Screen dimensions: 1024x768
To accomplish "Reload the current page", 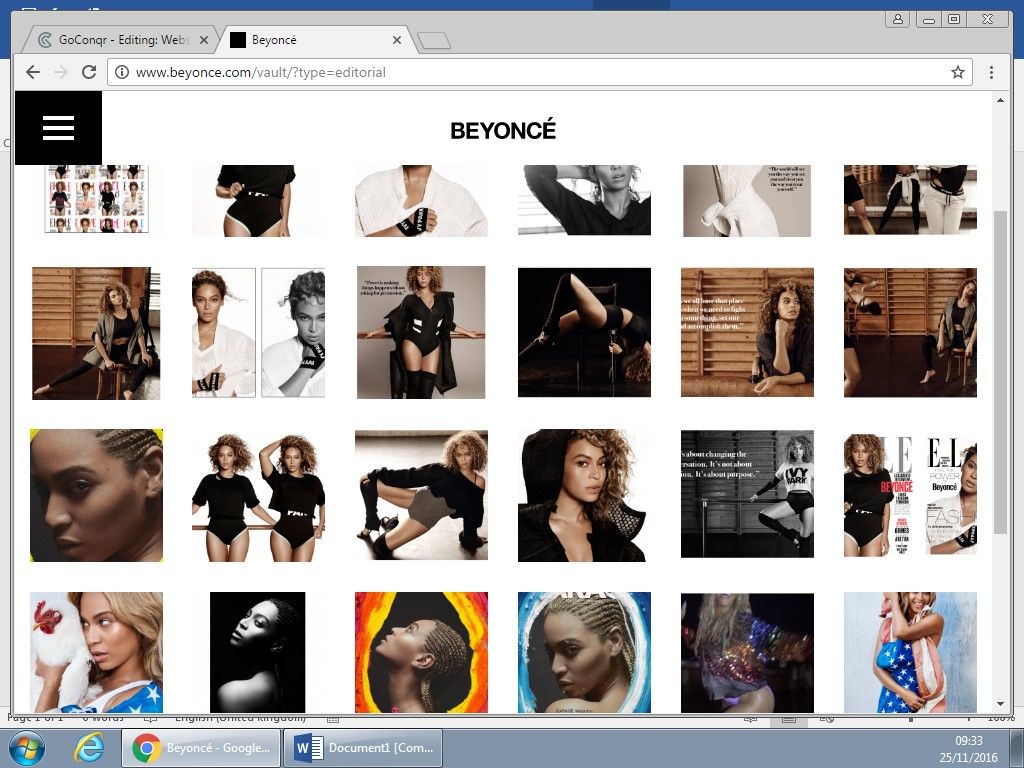I will 88,72.
